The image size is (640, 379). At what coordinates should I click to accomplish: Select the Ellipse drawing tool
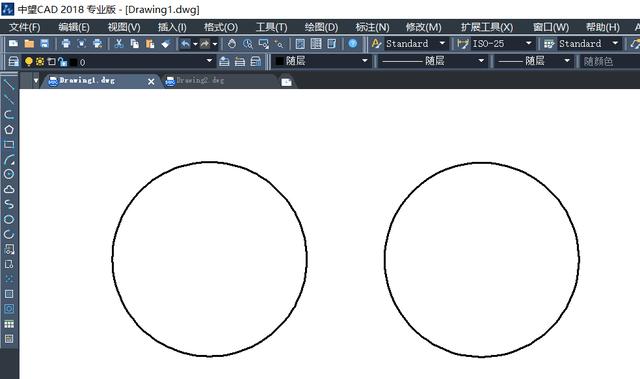pyautogui.click(x=9, y=219)
